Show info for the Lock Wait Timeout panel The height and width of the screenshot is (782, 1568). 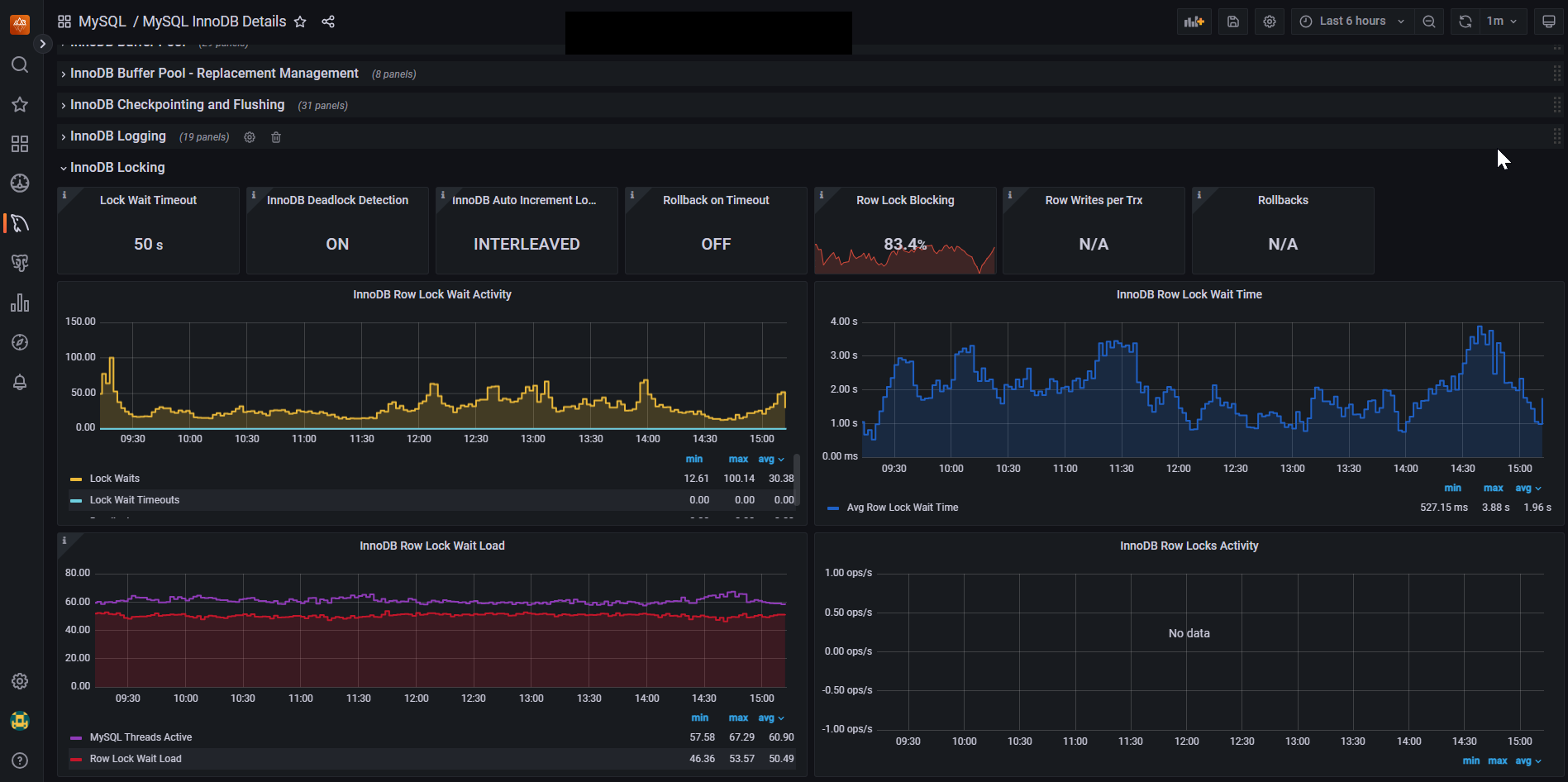click(64, 195)
